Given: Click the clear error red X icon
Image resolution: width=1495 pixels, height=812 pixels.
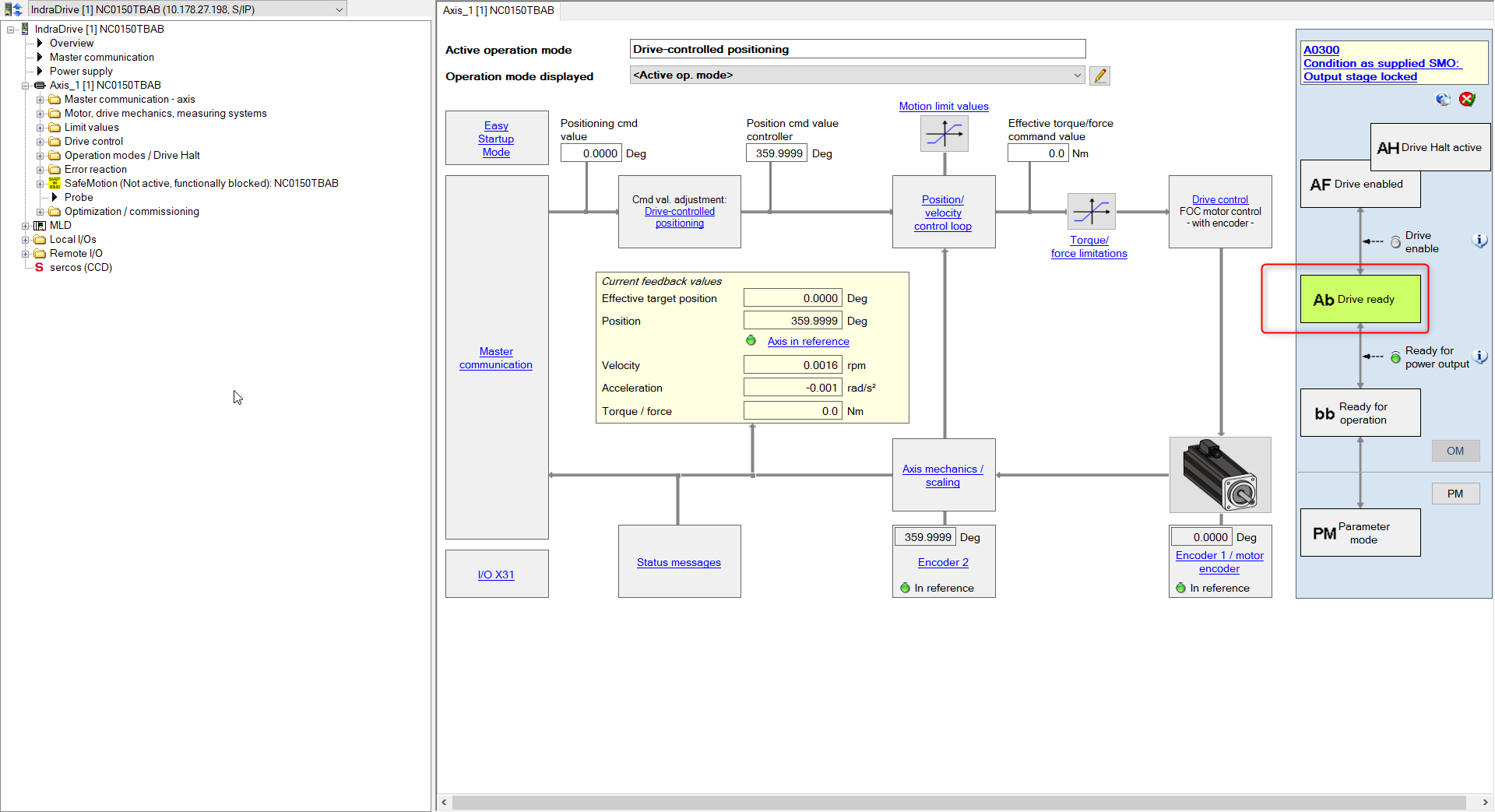Looking at the screenshot, I should [x=1467, y=99].
